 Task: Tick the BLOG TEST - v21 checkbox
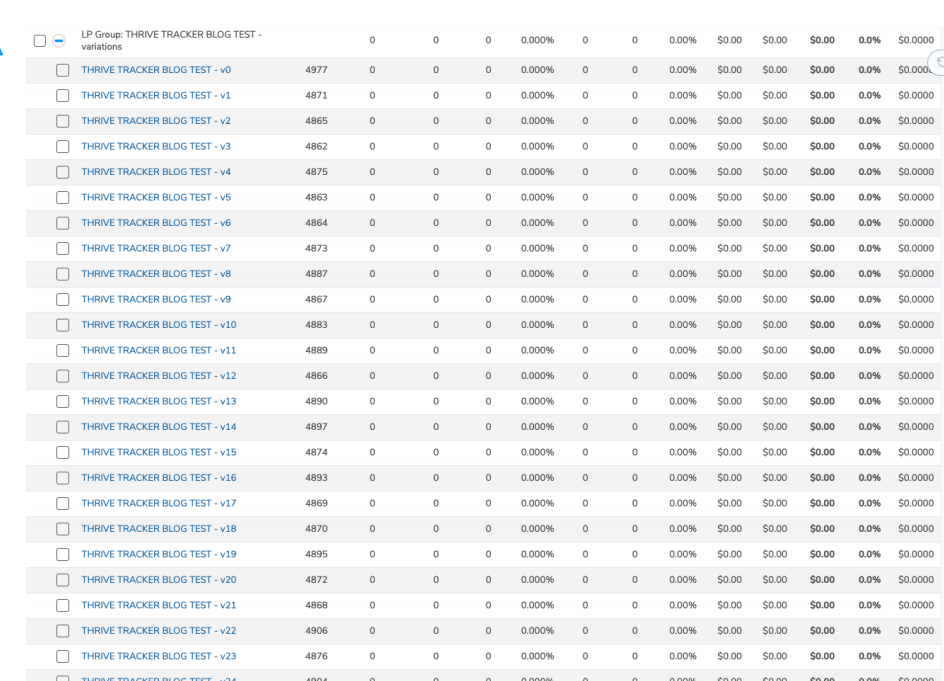tap(63, 606)
